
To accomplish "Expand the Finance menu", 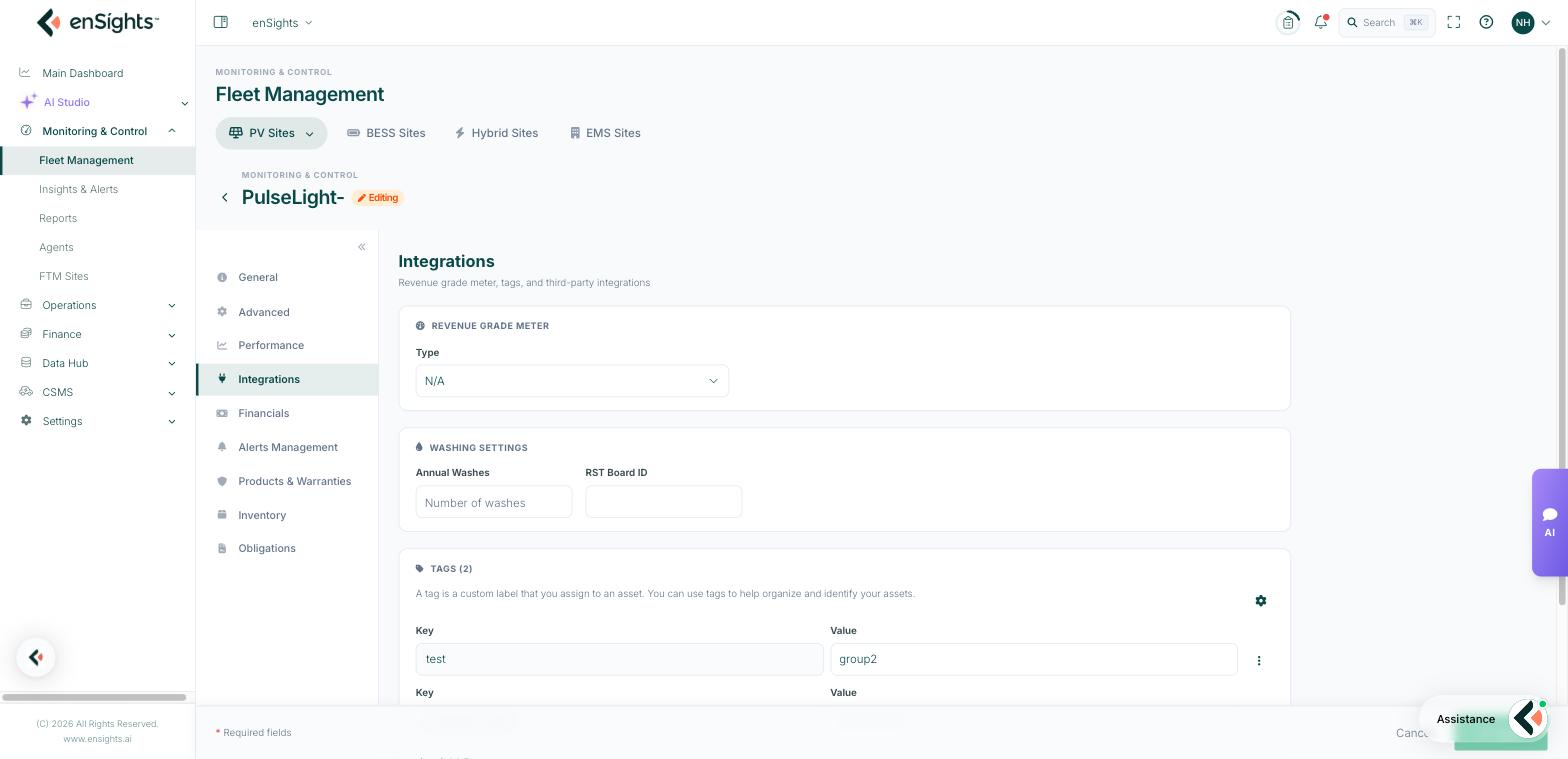I will (172, 334).
